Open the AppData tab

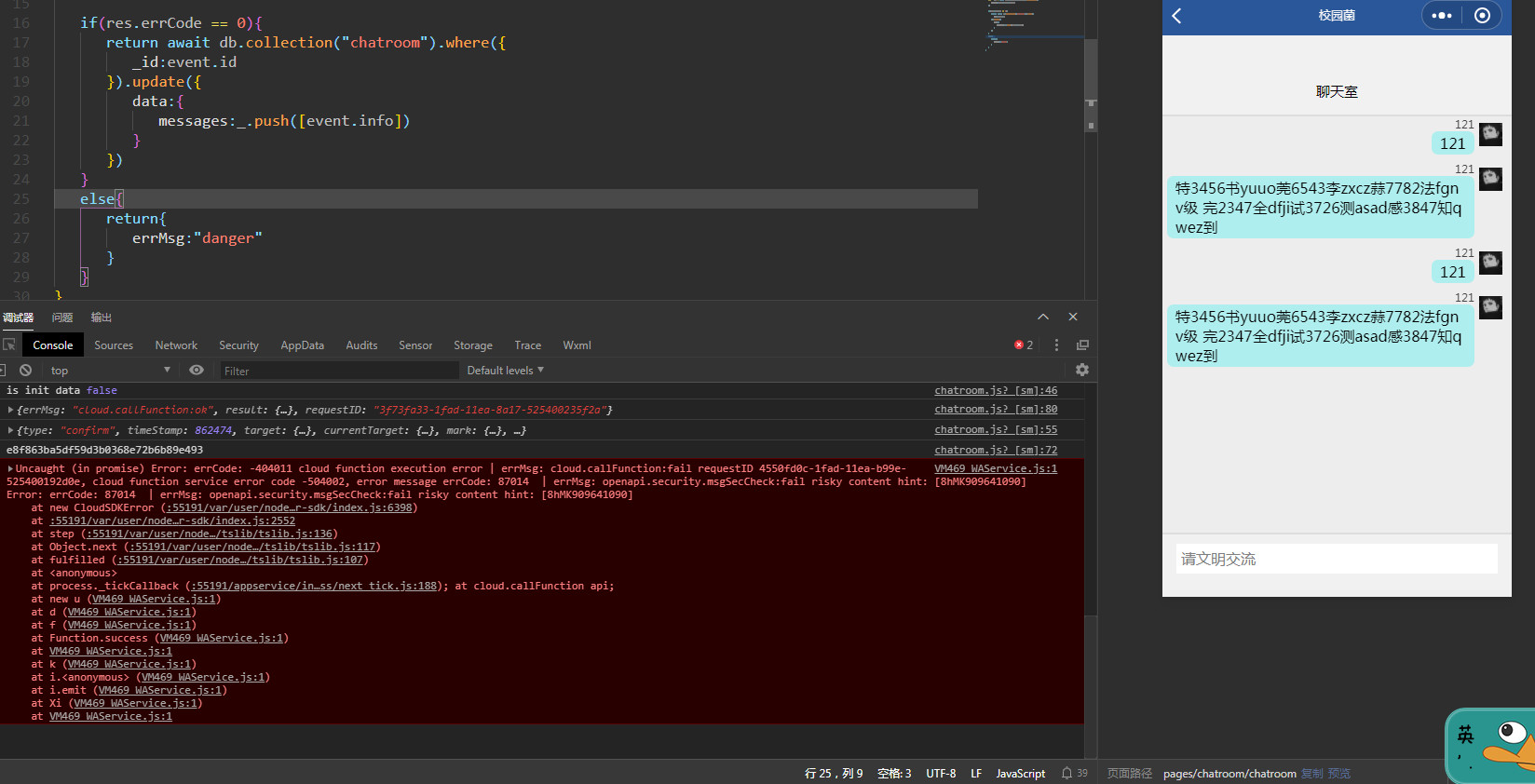(303, 345)
